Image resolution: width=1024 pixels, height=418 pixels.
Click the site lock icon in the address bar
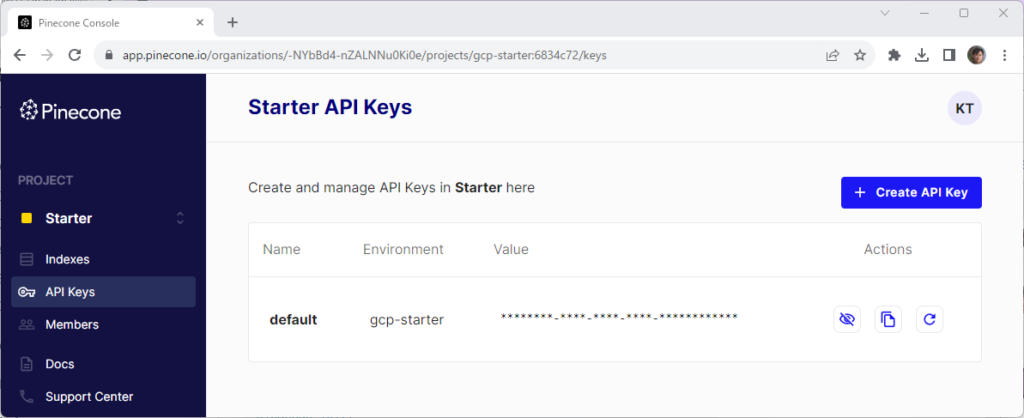point(109,56)
